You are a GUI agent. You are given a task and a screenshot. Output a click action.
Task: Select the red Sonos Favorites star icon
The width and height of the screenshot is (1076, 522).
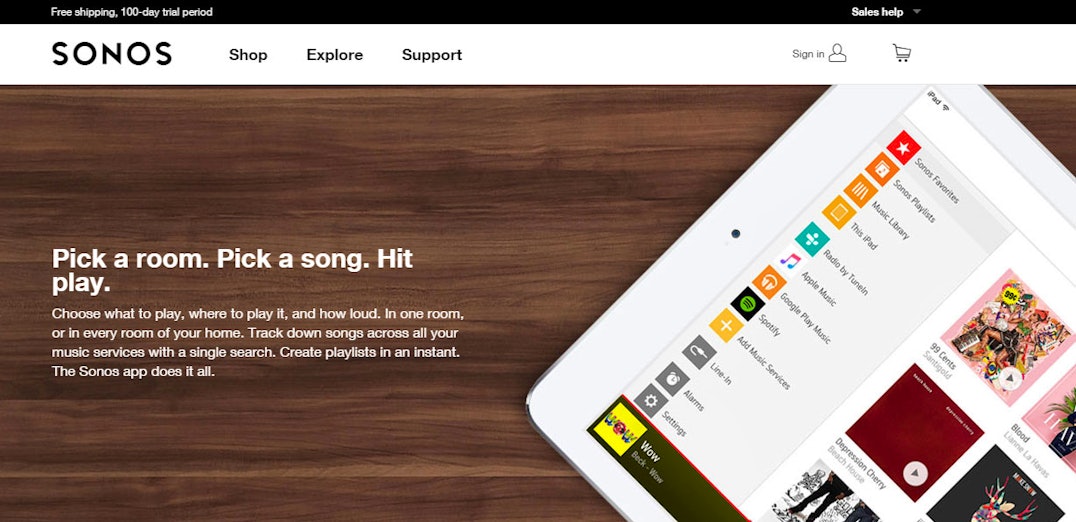[903, 147]
